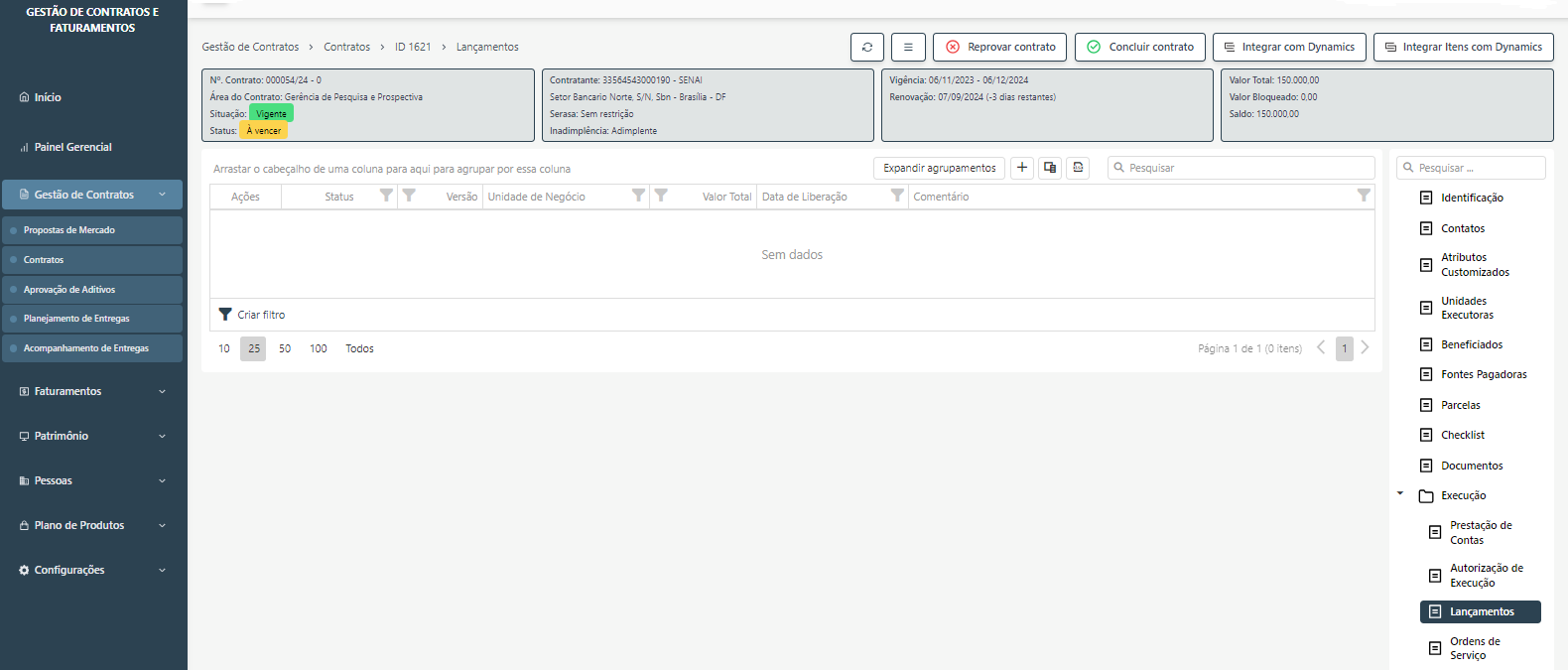Open Data de Liberação column filter icon

point(897,197)
